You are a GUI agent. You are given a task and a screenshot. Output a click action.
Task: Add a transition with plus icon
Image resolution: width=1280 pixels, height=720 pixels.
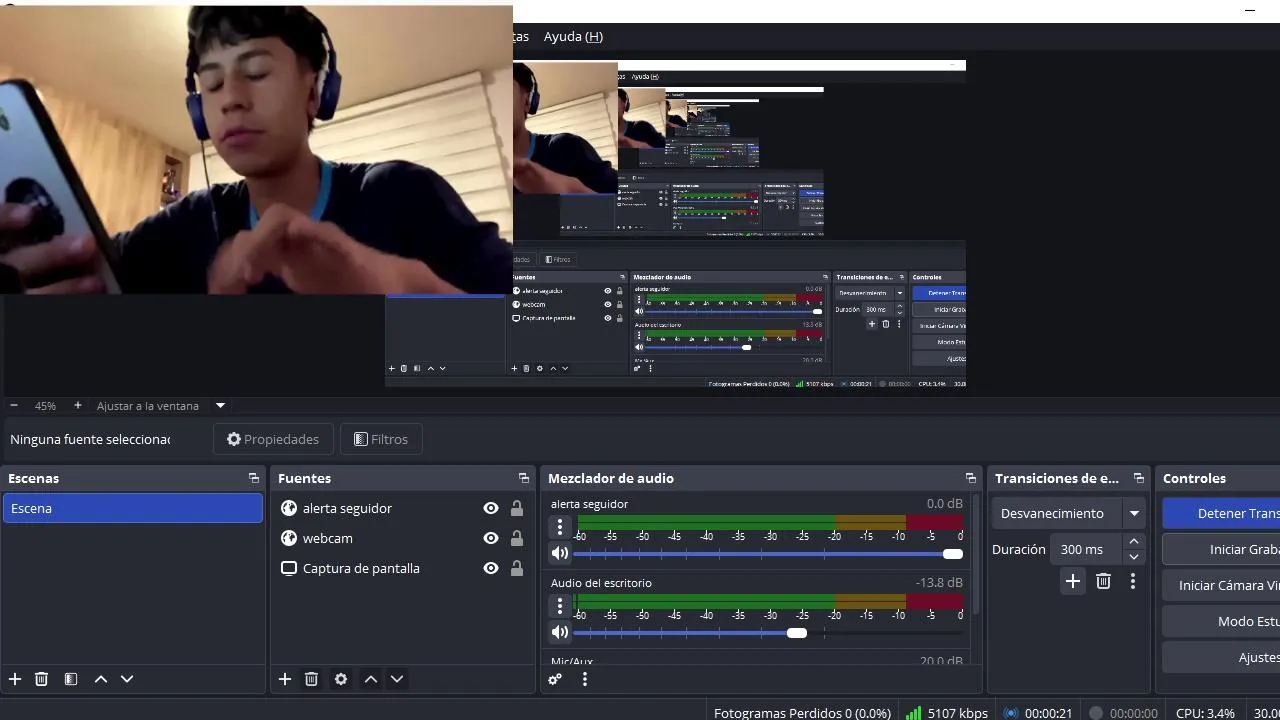coord(1073,581)
